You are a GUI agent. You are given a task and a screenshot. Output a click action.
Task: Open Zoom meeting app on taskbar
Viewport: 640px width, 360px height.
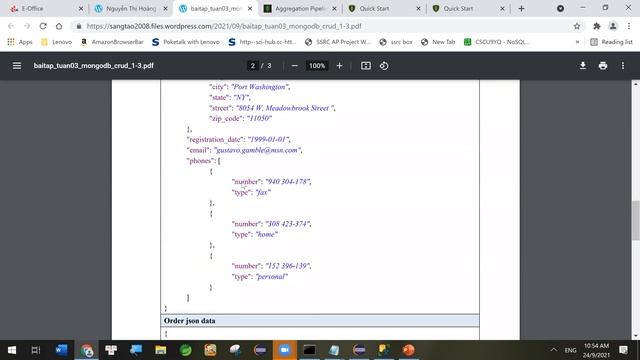(284, 350)
